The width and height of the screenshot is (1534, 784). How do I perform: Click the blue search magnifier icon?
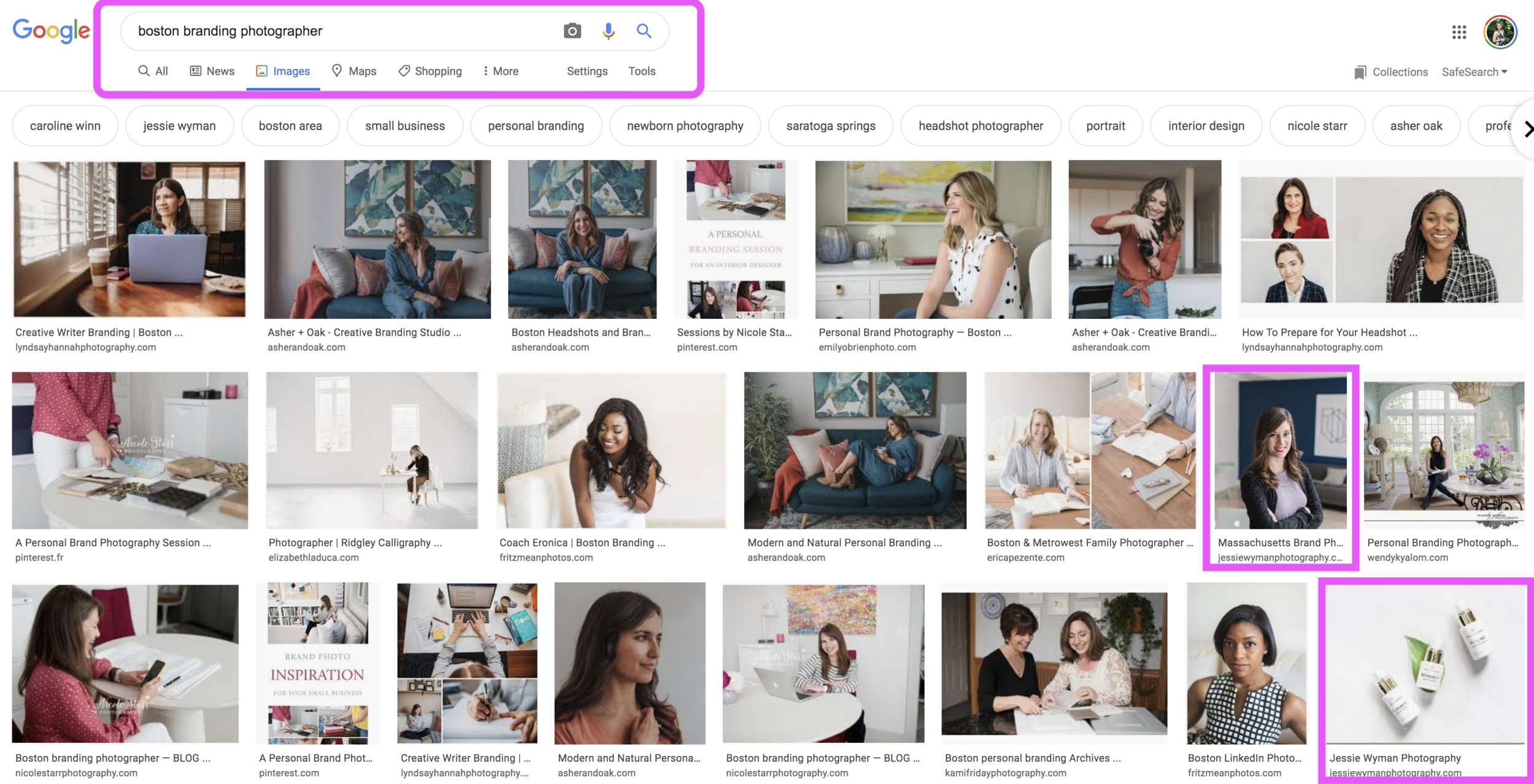644,31
